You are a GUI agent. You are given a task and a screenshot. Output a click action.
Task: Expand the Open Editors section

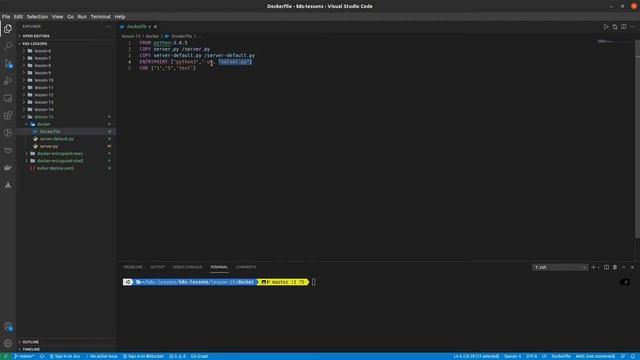(x=36, y=36)
